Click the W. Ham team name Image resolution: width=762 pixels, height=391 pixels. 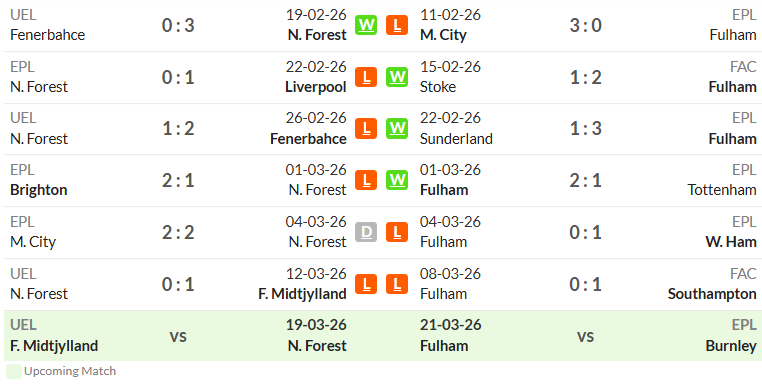coord(731,242)
